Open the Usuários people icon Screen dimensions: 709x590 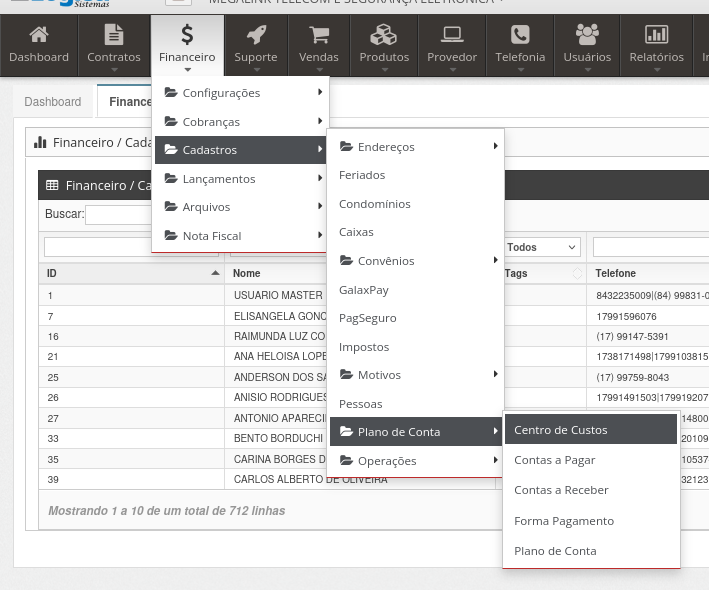(587, 34)
